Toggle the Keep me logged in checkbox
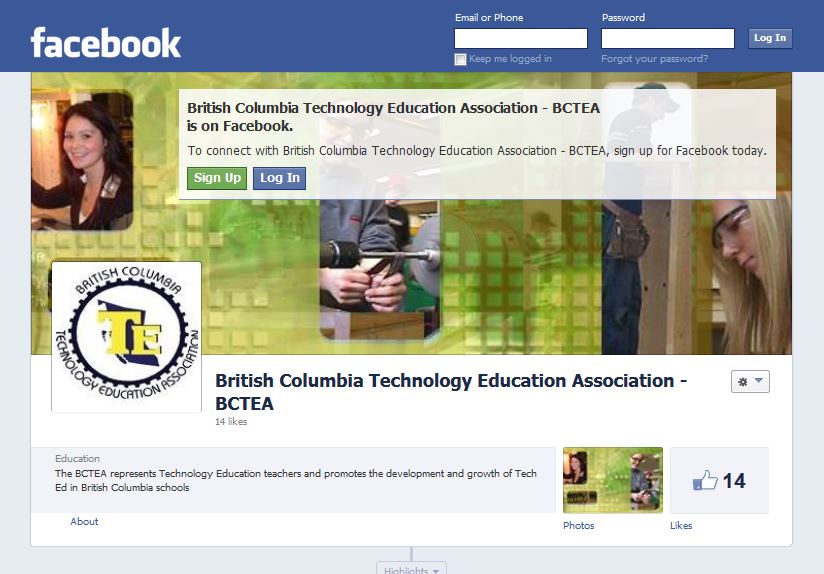 (460, 59)
